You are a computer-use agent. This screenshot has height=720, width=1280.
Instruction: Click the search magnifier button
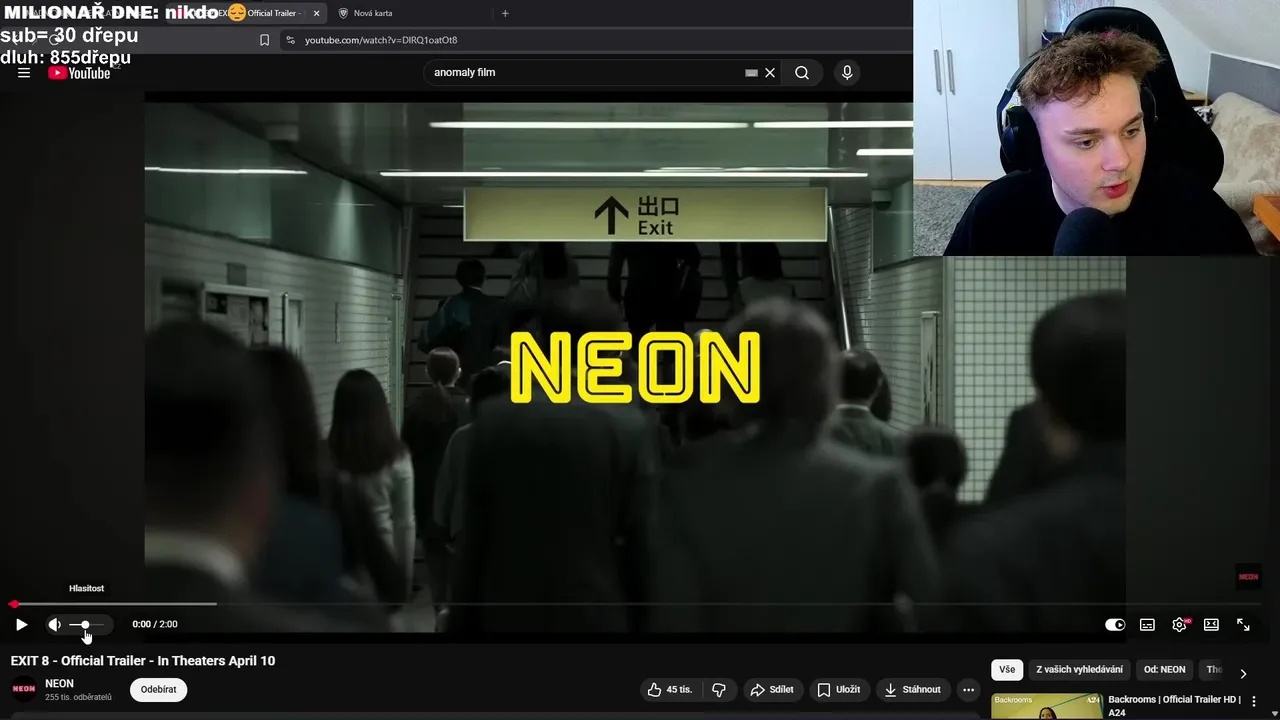tap(802, 72)
